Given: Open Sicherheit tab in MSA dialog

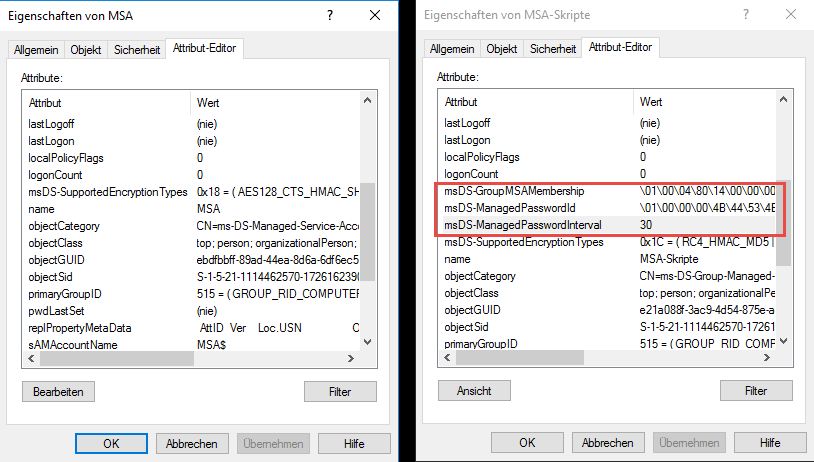Looking at the screenshot, I should coord(137,49).
